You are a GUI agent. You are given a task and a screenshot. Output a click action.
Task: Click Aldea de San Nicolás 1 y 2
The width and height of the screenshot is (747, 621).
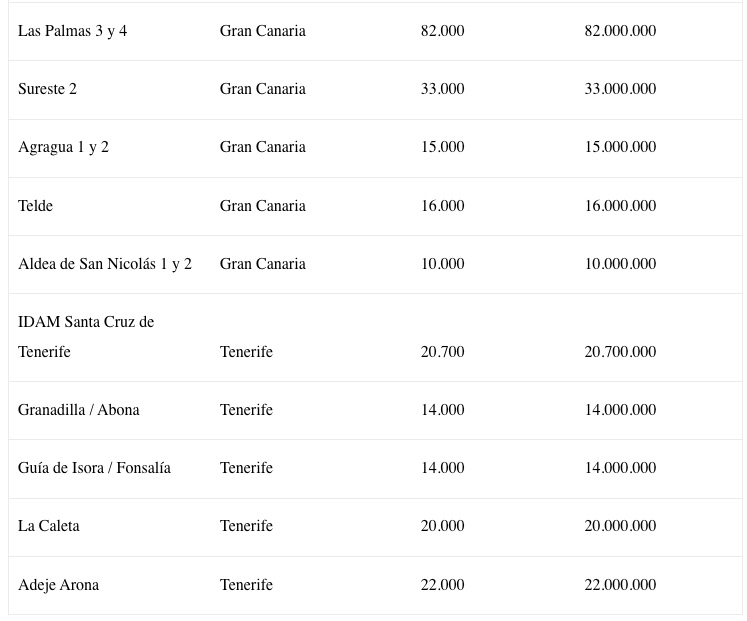tap(105, 264)
